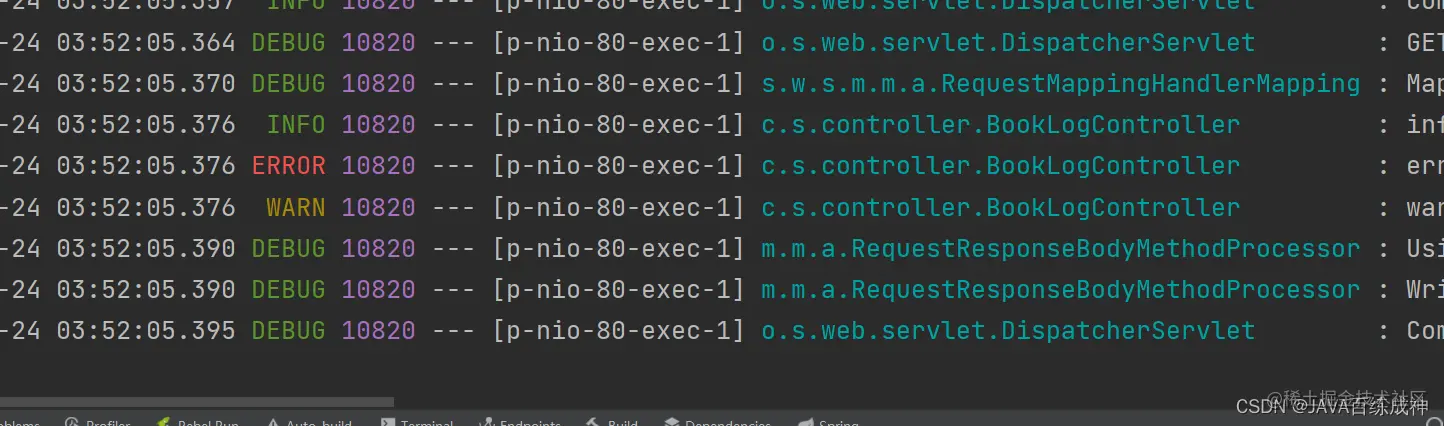Click thread name p-nio-80-exec-1 in 05.370 row

tap(619, 84)
